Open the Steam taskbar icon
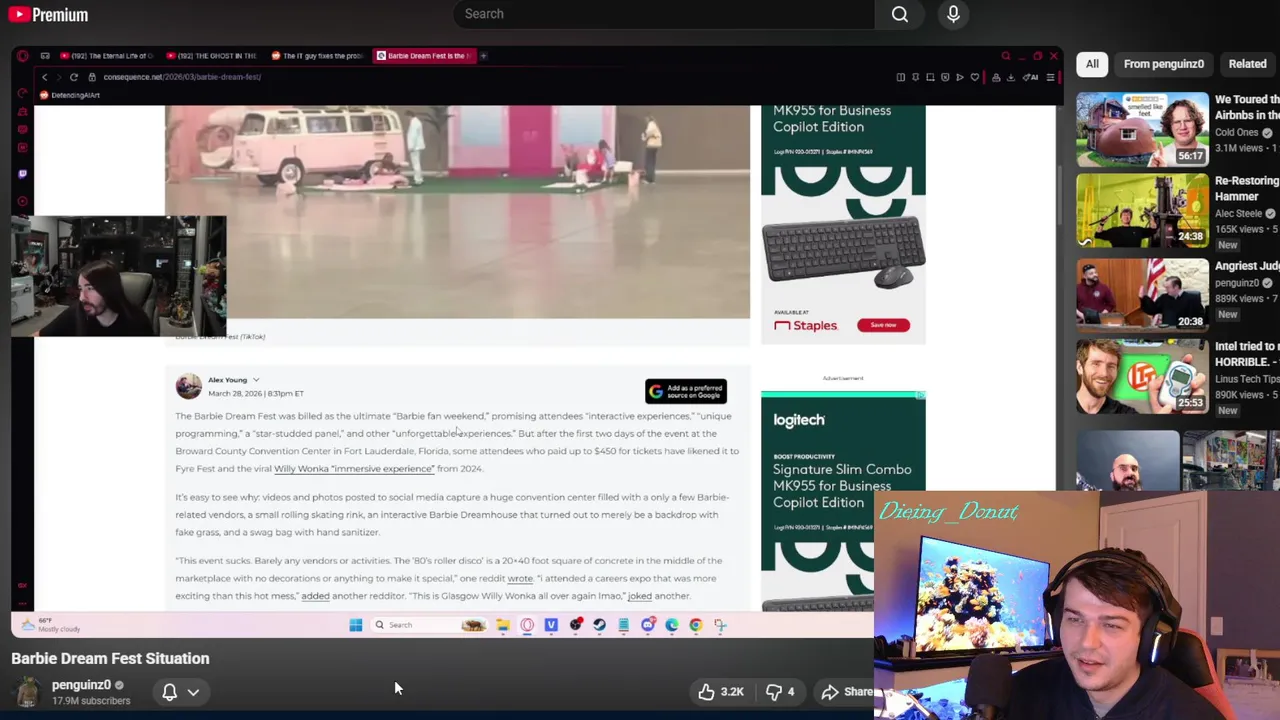Viewport: 1280px width, 720px height. (x=599, y=625)
